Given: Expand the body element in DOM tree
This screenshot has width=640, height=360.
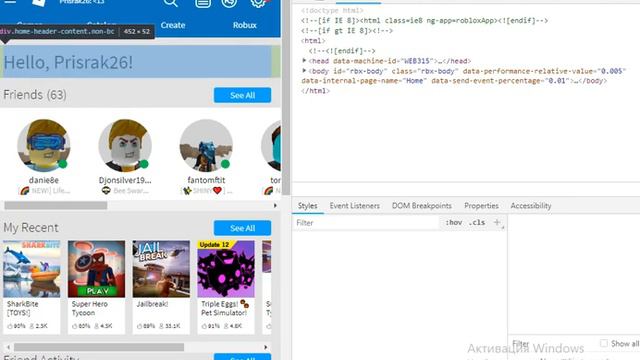Looking at the screenshot, I should (x=304, y=71).
